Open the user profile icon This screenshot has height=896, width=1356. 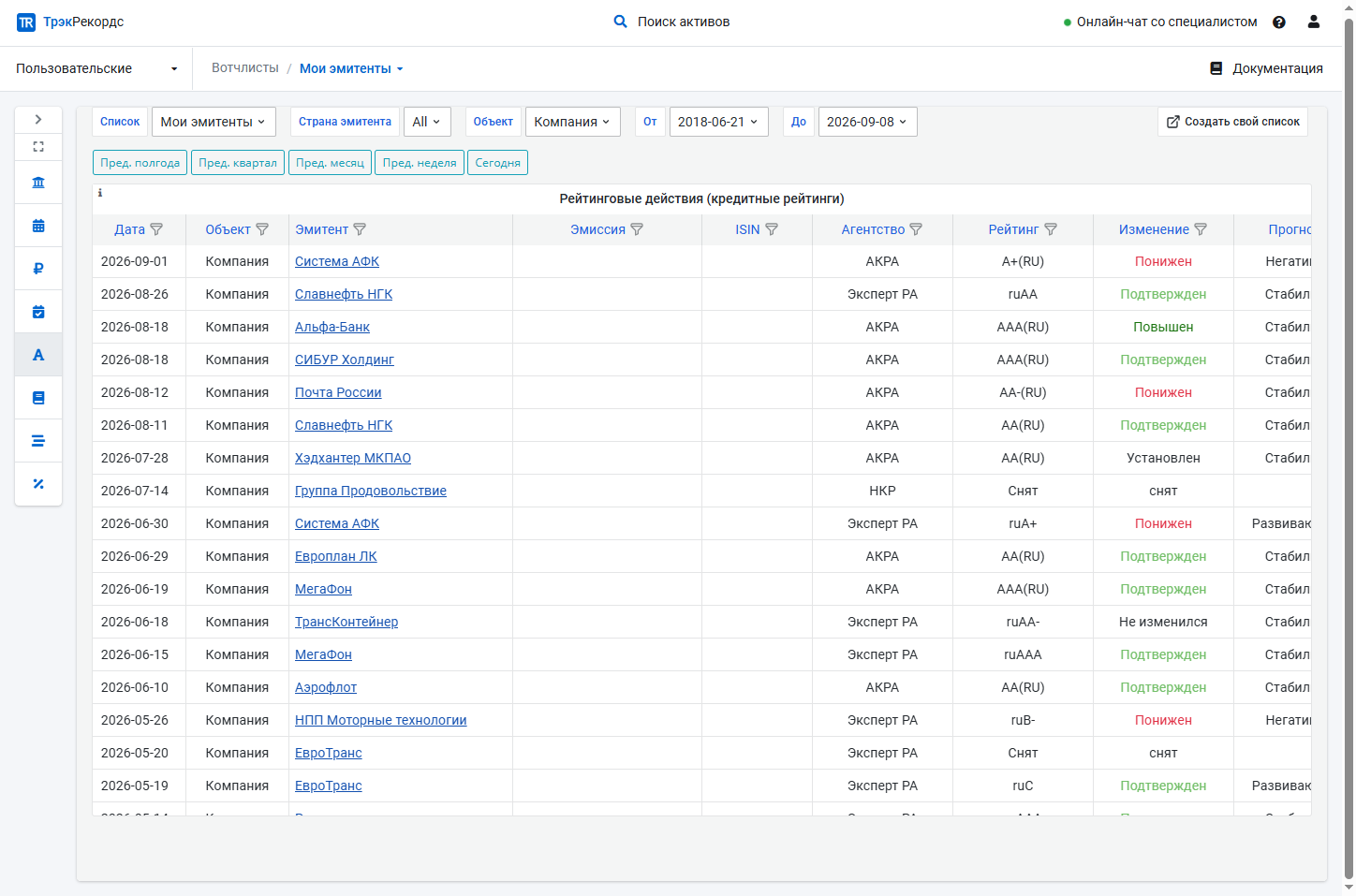pyautogui.click(x=1314, y=22)
